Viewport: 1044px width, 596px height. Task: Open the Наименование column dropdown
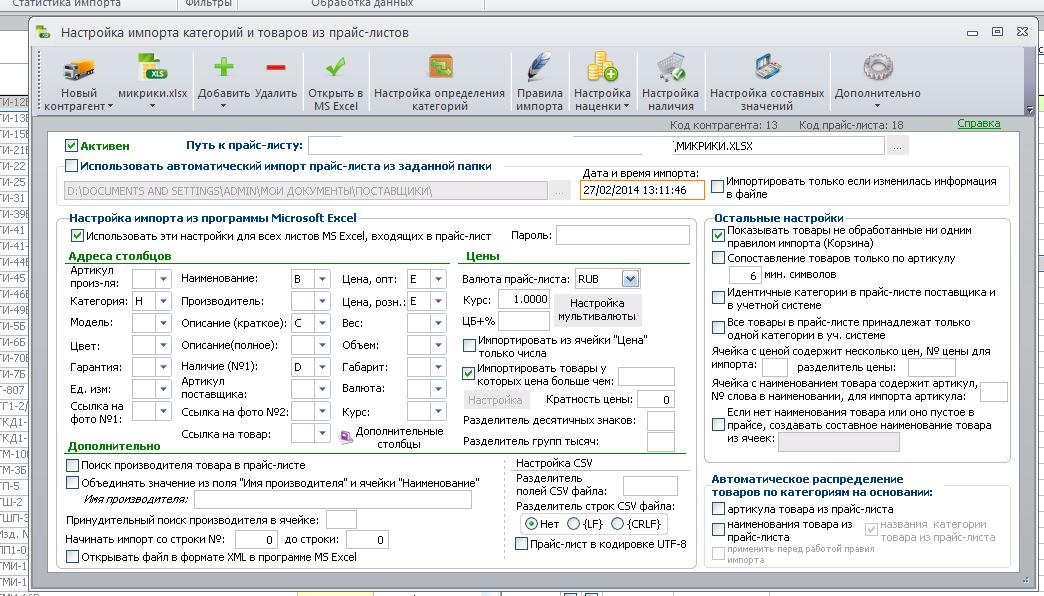[322, 279]
